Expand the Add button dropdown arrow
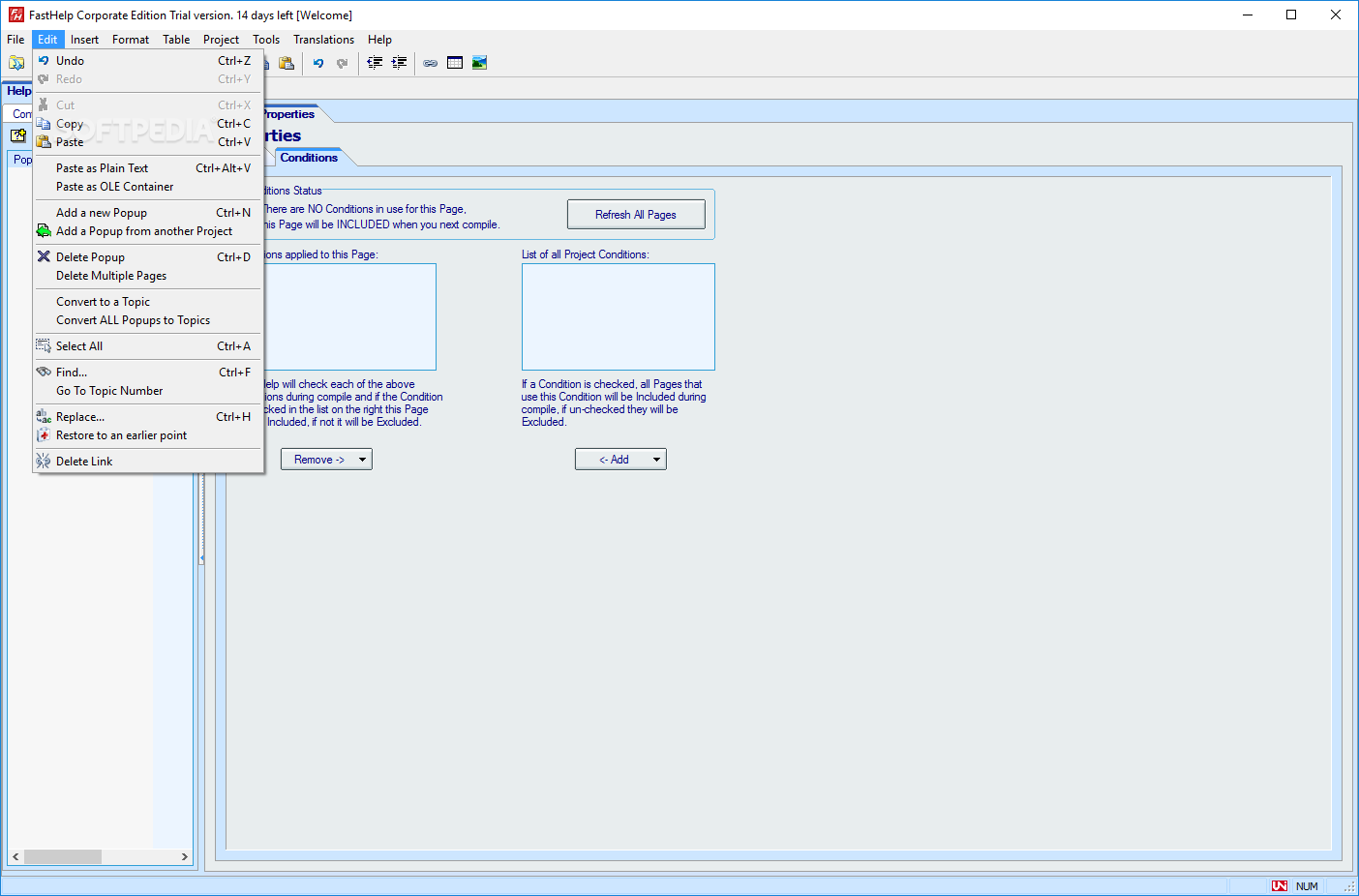Image resolution: width=1359 pixels, height=896 pixels. click(x=657, y=460)
